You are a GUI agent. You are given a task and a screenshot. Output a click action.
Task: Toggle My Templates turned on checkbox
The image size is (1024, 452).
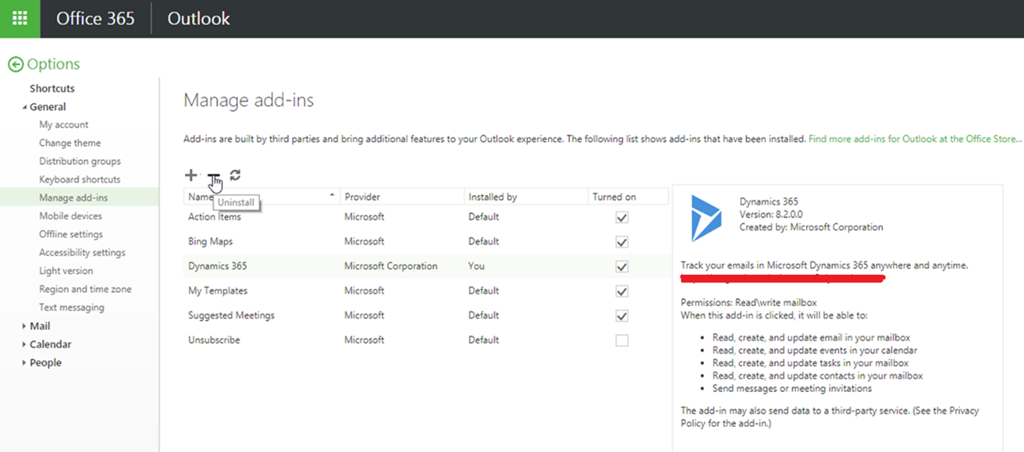(x=622, y=291)
